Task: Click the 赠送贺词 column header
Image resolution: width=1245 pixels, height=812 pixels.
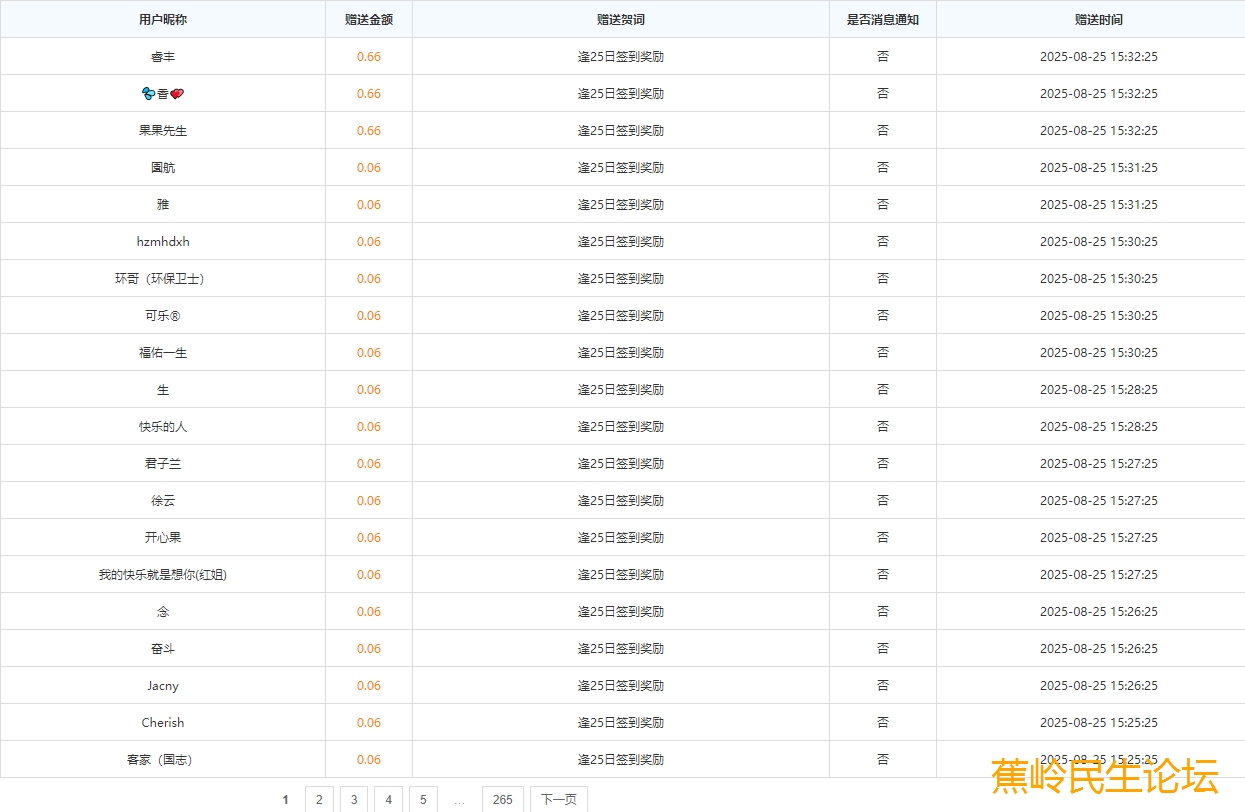Action: coord(620,19)
